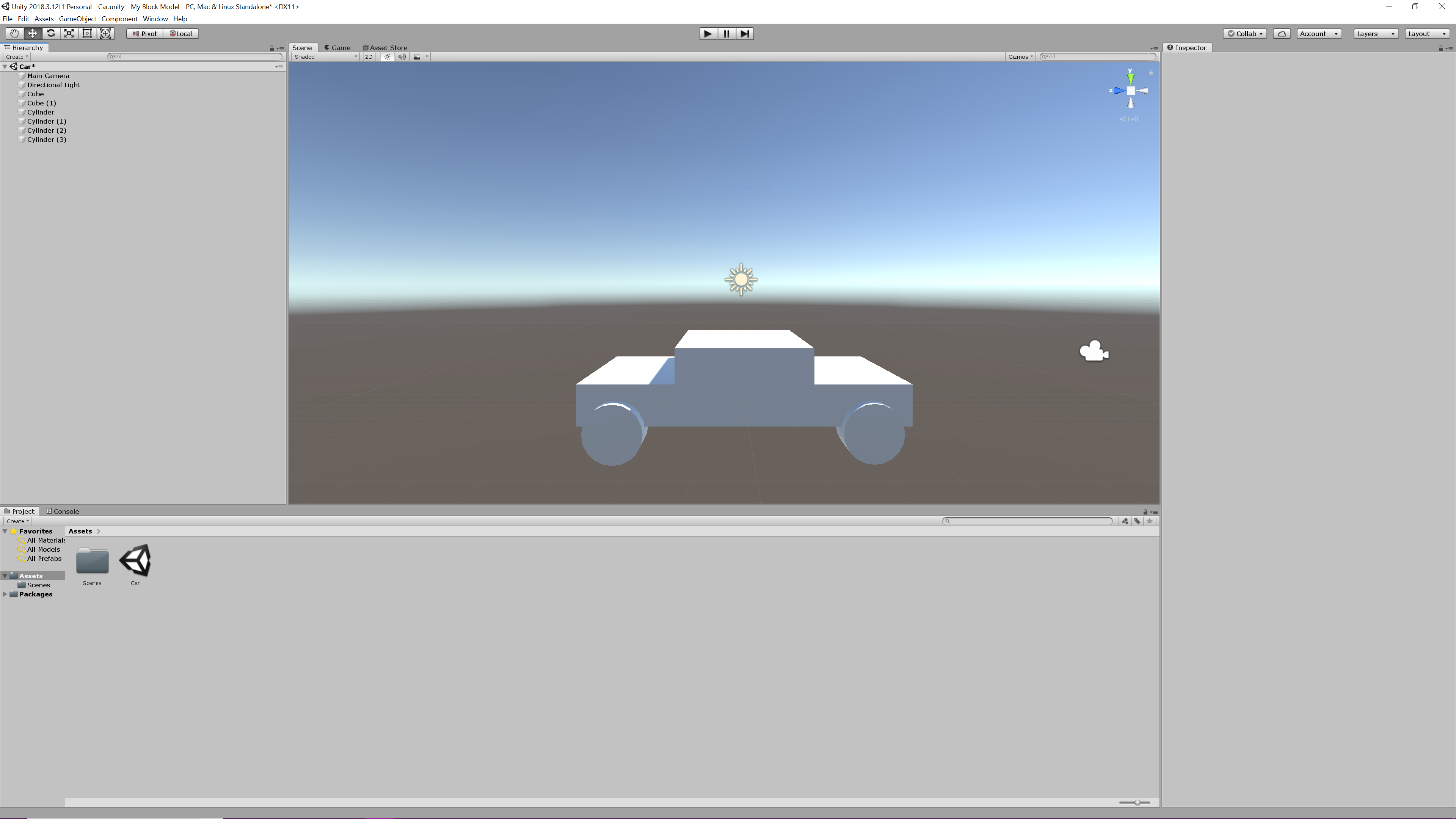The width and height of the screenshot is (1456, 819).
Task: Click the Step frame button
Action: coord(744,34)
